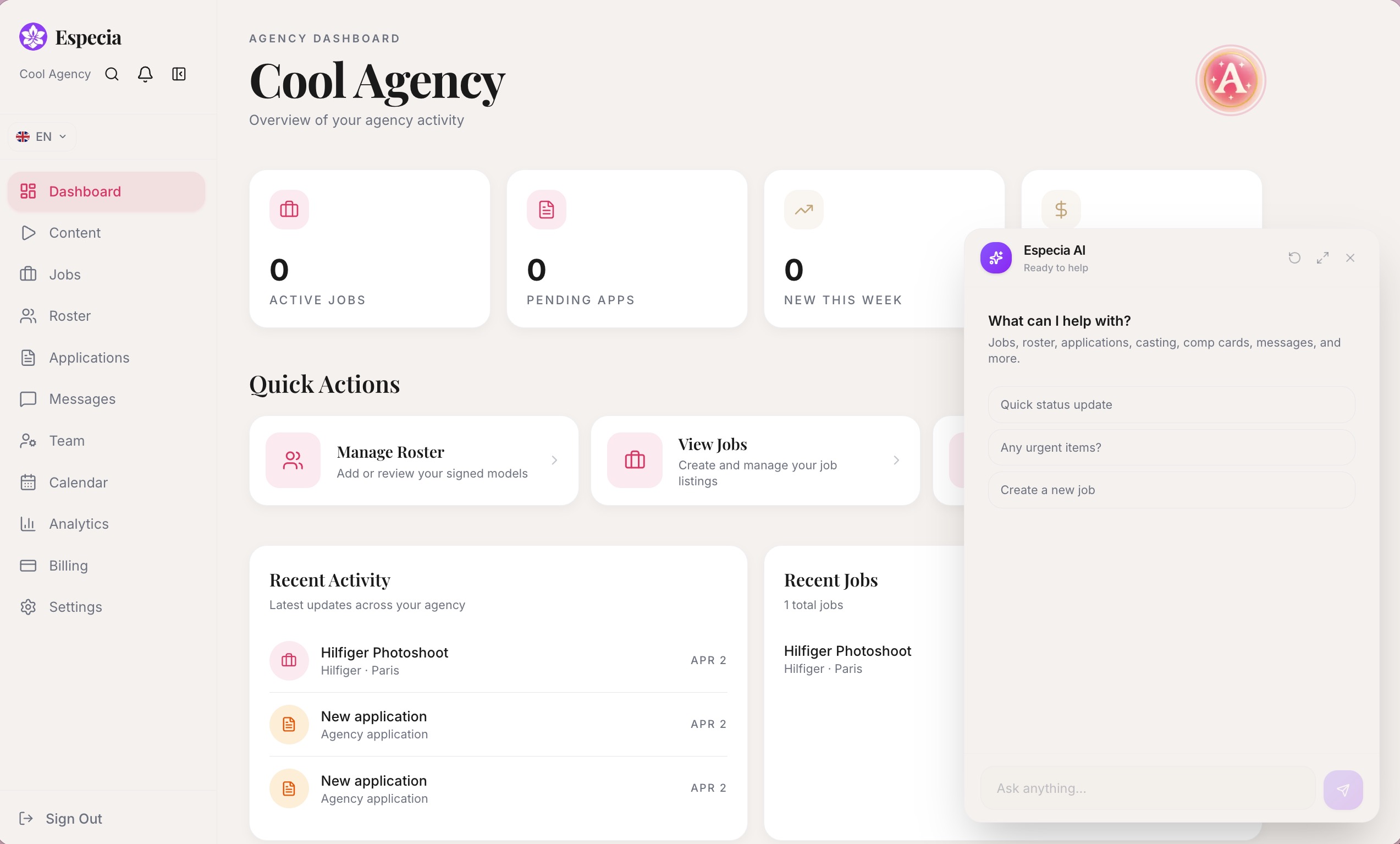Open notifications bell icon
Image resolution: width=1400 pixels, height=844 pixels.
click(146, 74)
